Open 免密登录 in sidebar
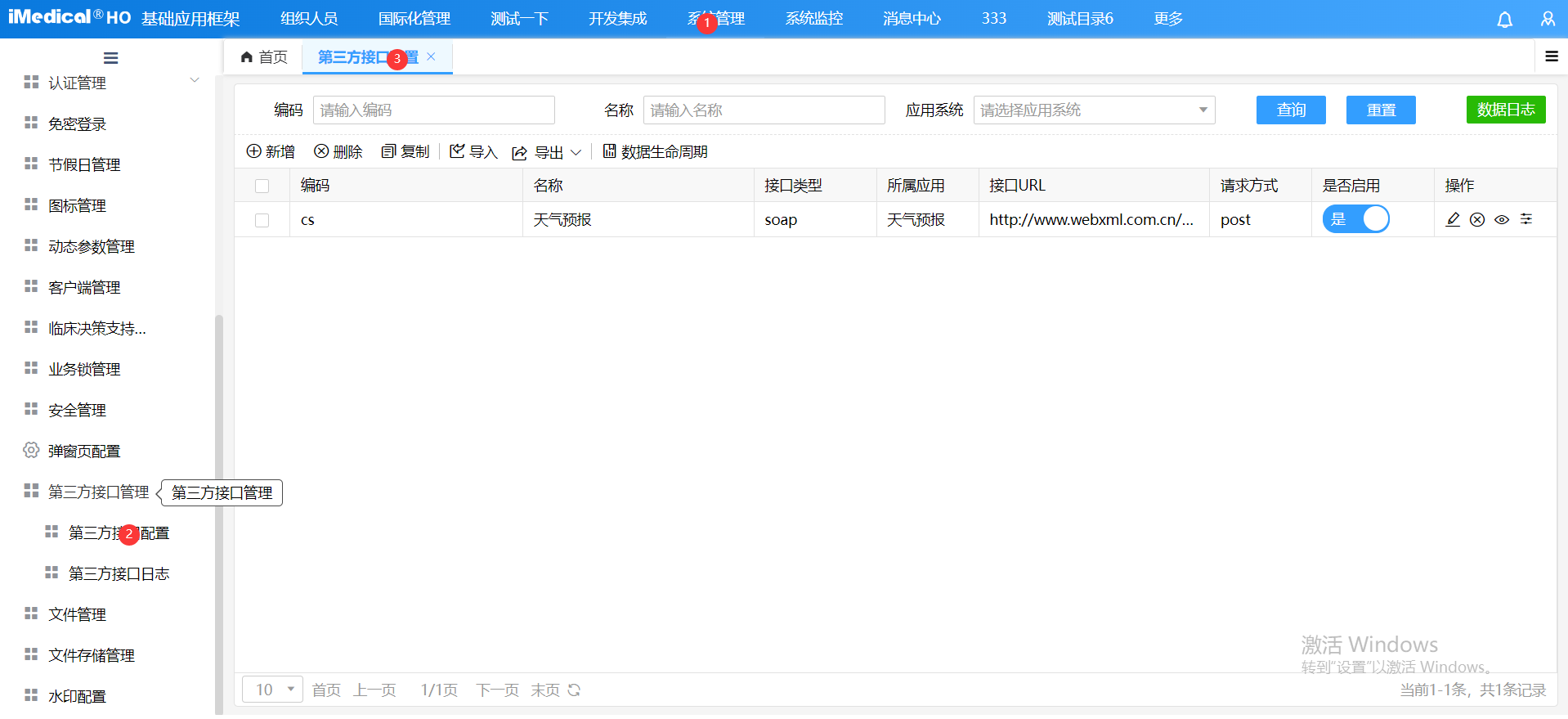The width and height of the screenshot is (1568, 719). [77, 124]
